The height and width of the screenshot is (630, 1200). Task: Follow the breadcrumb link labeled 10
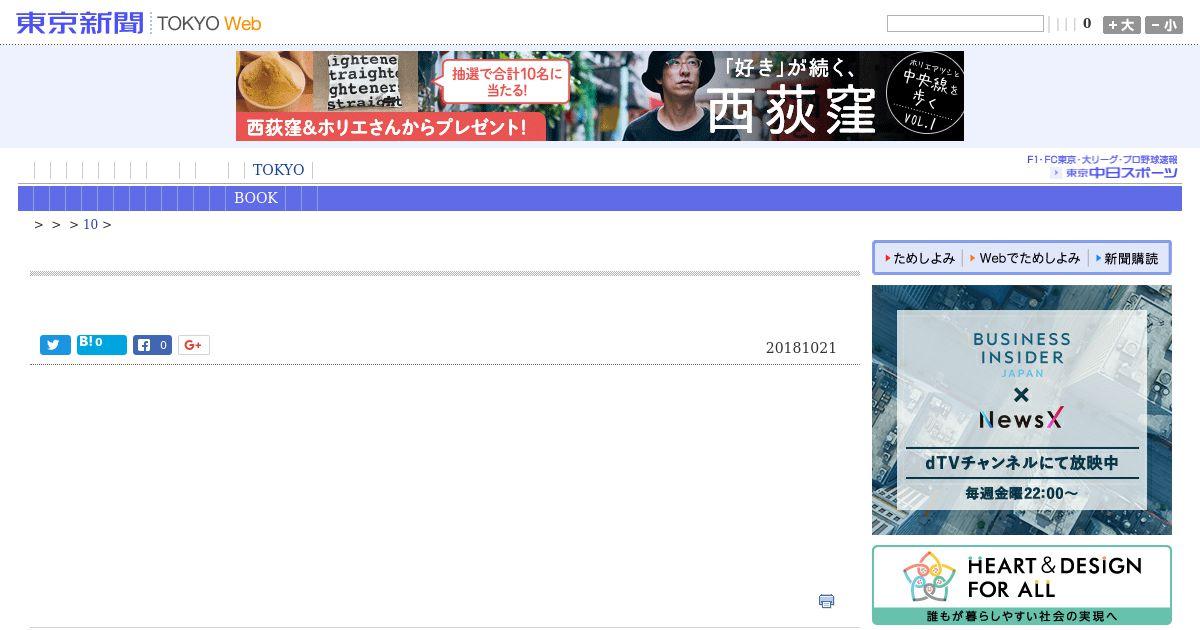pyautogui.click(x=90, y=224)
